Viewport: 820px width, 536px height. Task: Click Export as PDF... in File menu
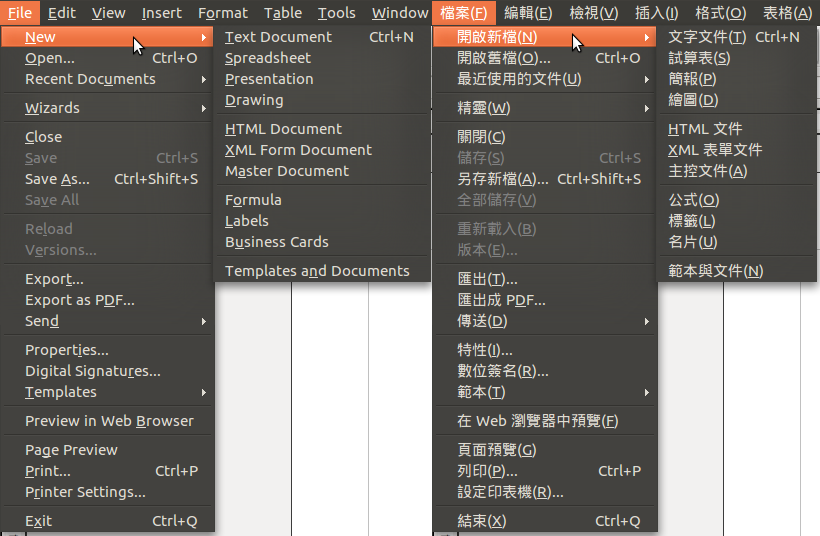click(79, 300)
